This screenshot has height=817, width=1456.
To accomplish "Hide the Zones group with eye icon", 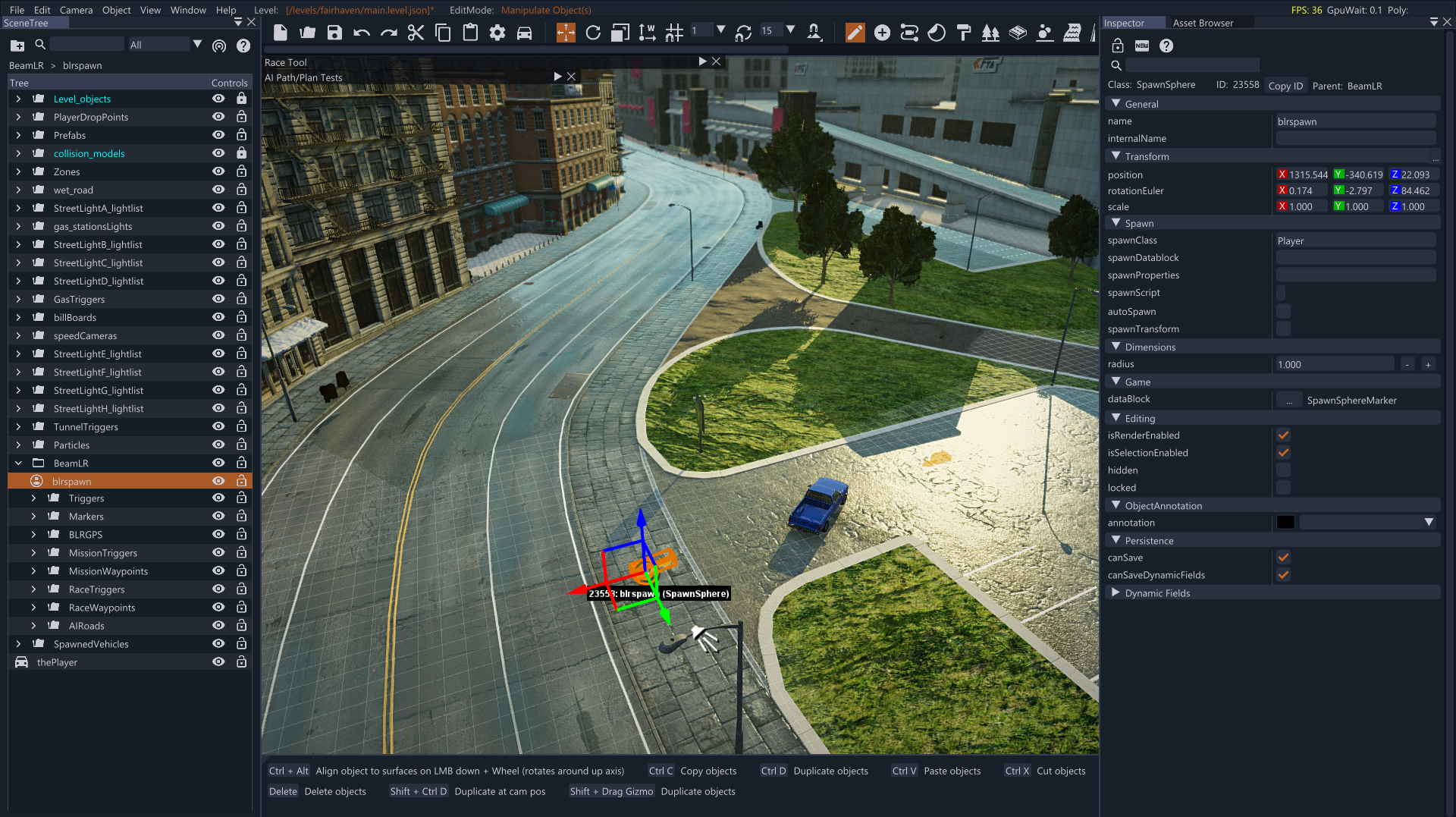I will point(218,171).
